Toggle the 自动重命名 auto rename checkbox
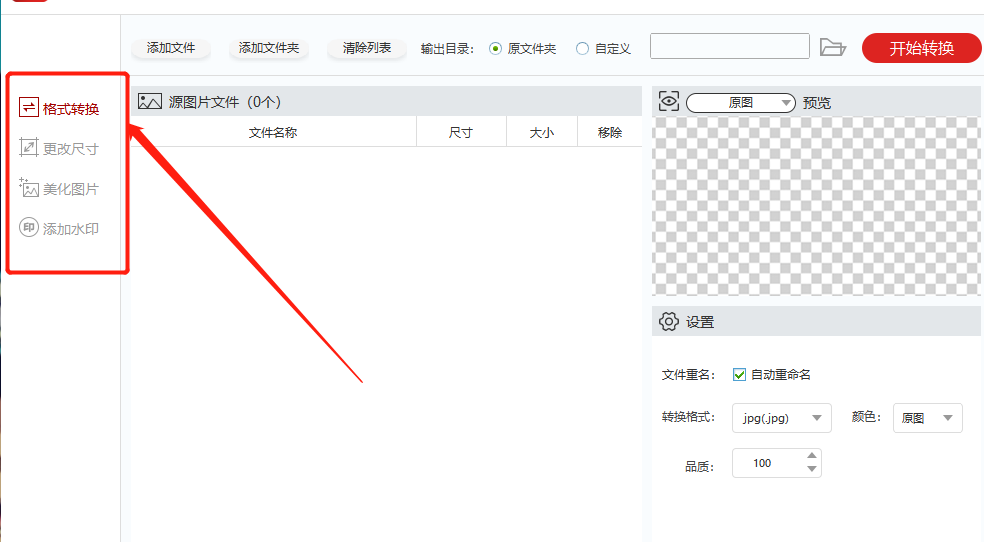 click(739, 375)
